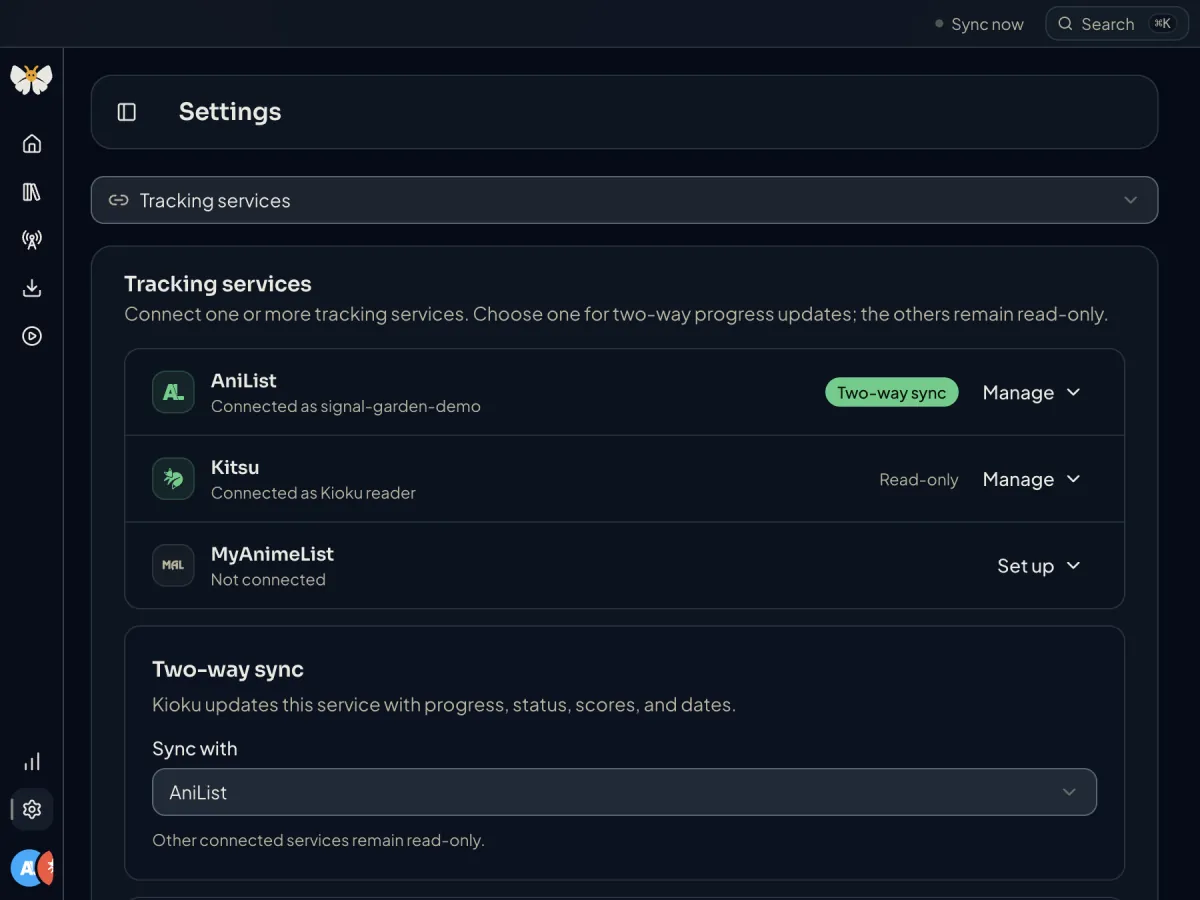Open the Sync with AniList combo box
Image resolution: width=1200 pixels, height=900 pixels.
[x=624, y=792]
